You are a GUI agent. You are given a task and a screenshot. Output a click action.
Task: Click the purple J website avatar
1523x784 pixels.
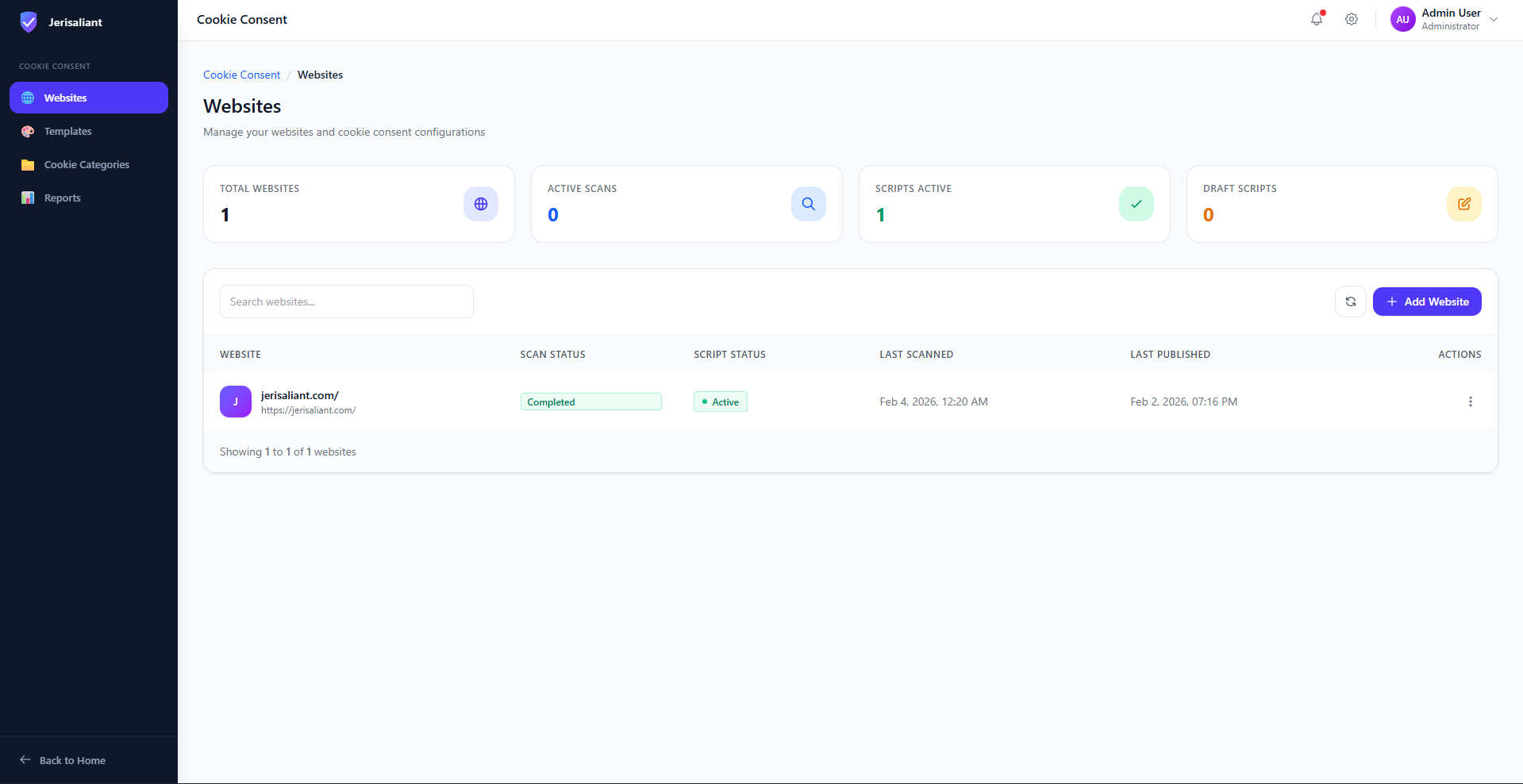coord(236,402)
